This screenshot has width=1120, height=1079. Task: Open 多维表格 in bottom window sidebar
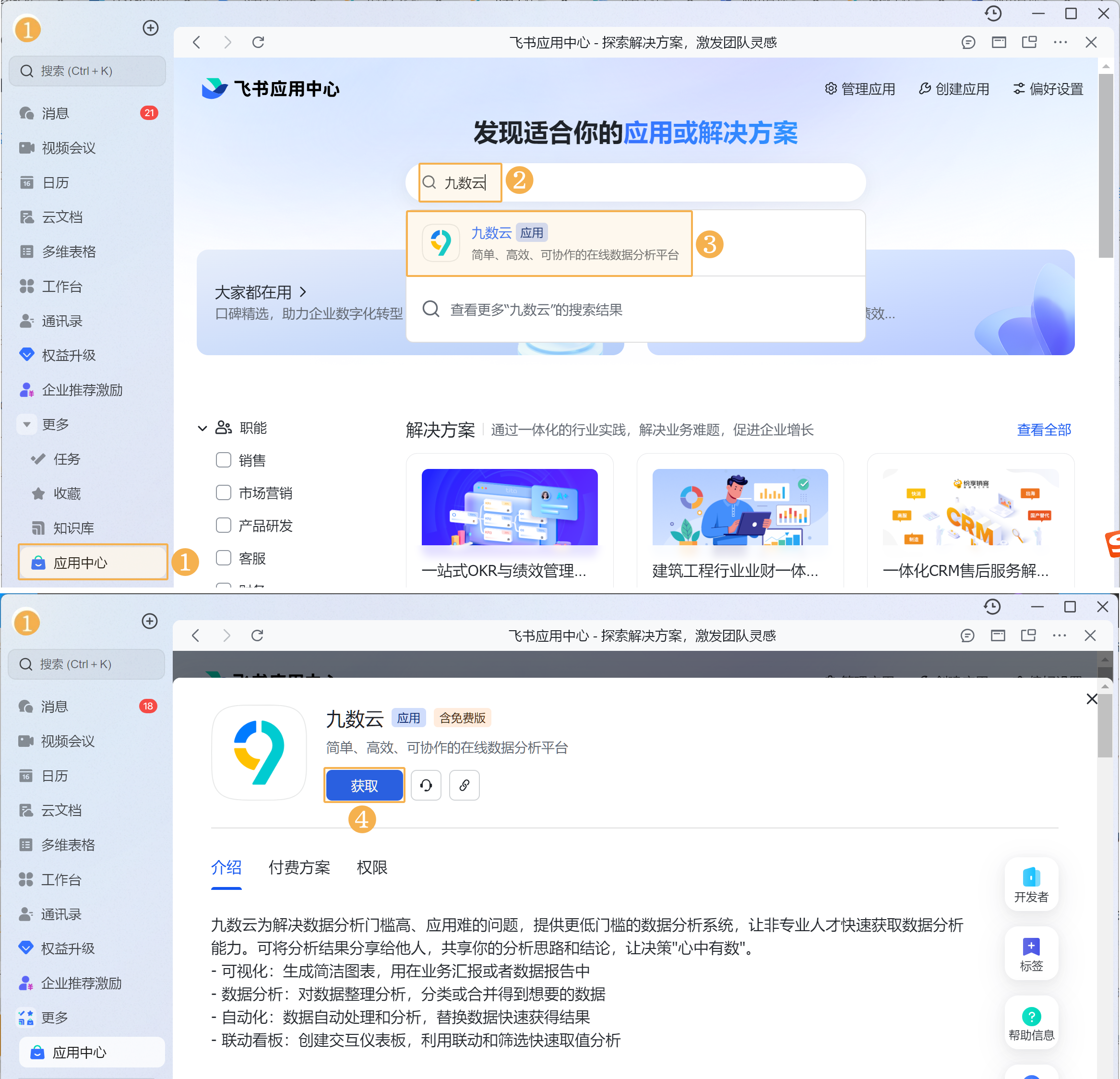tap(87, 845)
